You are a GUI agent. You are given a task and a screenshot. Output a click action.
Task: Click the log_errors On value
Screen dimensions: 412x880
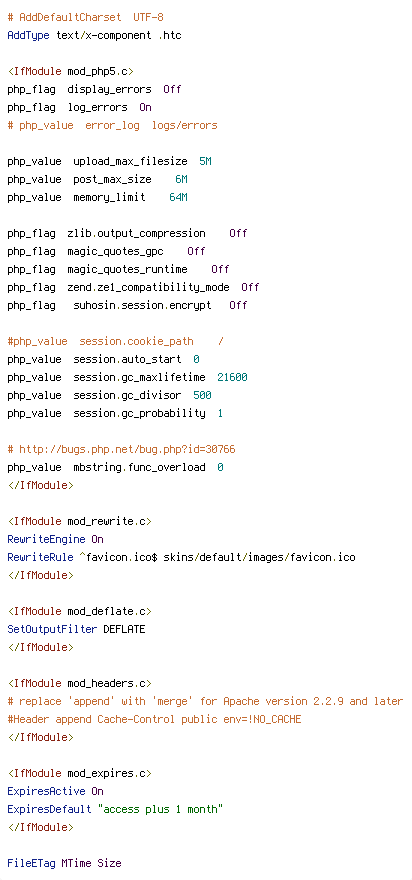click(145, 107)
